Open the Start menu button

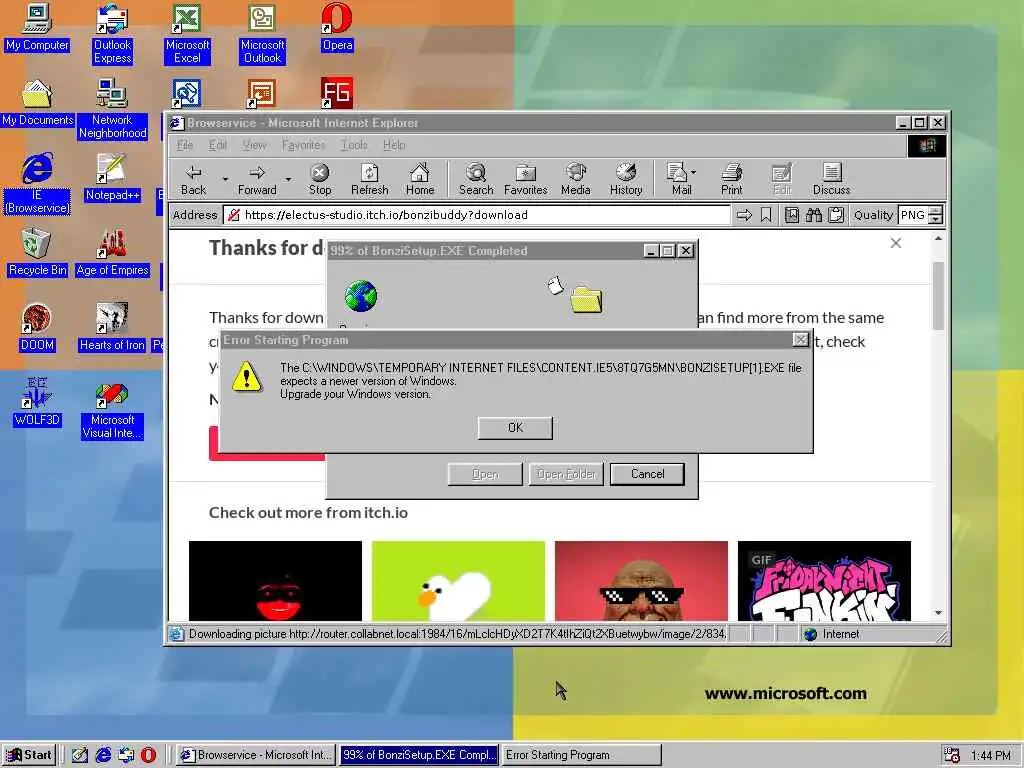(29, 755)
